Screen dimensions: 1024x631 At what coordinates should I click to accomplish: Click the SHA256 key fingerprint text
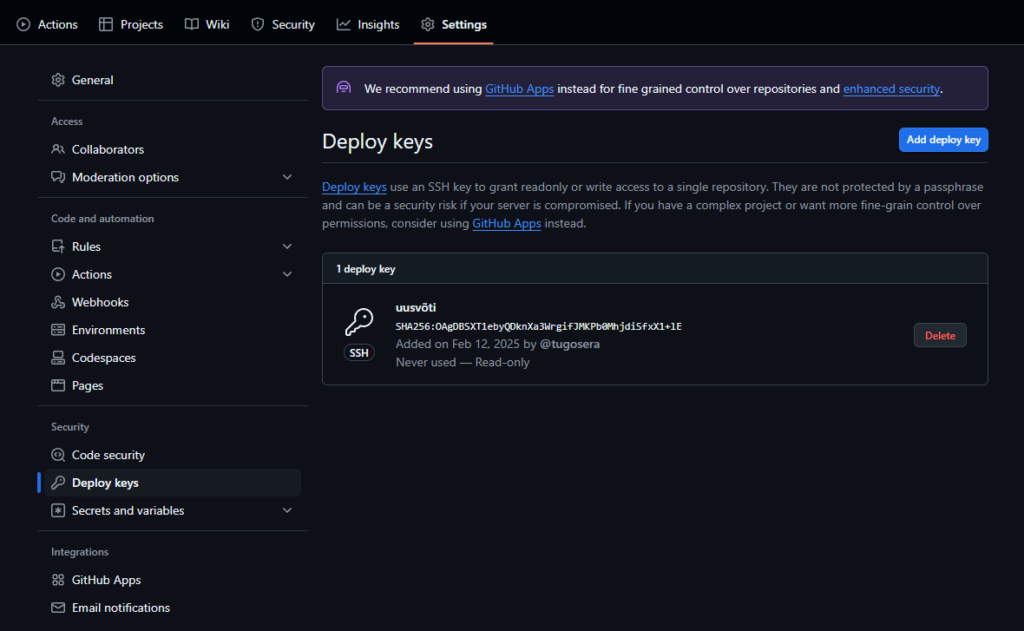538,326
